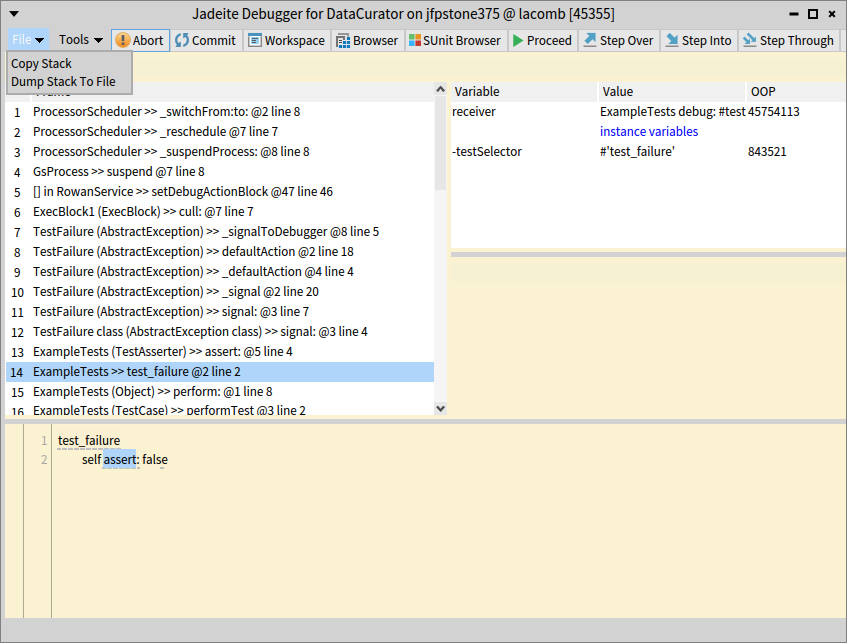847x643 pixels.
Task: Select frame 13 ExampleTests assert:
Action: (x=162, y=352)
